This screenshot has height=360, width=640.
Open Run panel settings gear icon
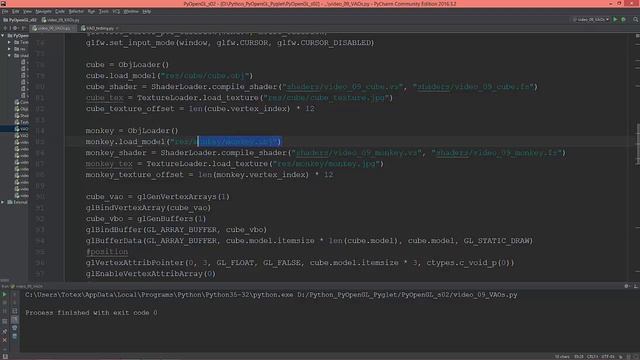tap(627, 286)
